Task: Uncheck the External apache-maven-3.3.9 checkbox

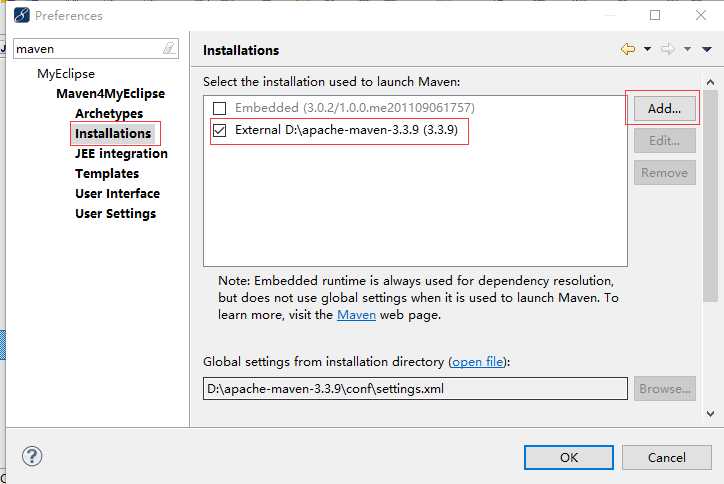Action: click(219, 130)
